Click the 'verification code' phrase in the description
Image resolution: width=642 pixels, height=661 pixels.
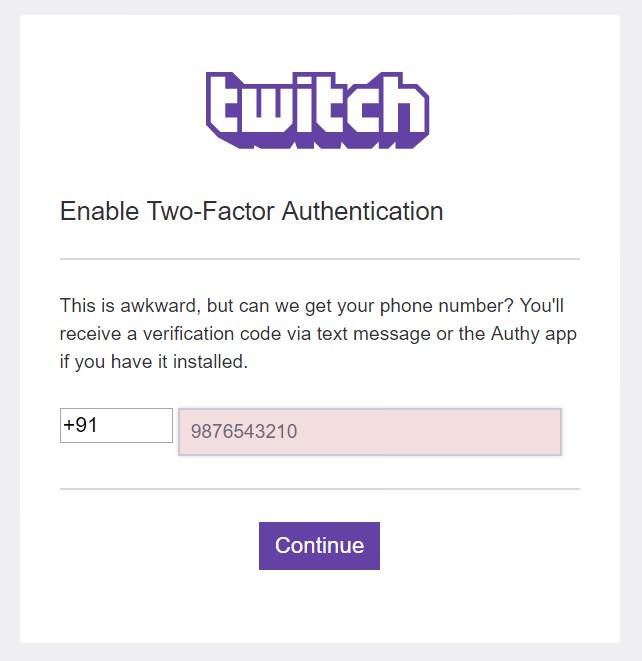point(212,334)
